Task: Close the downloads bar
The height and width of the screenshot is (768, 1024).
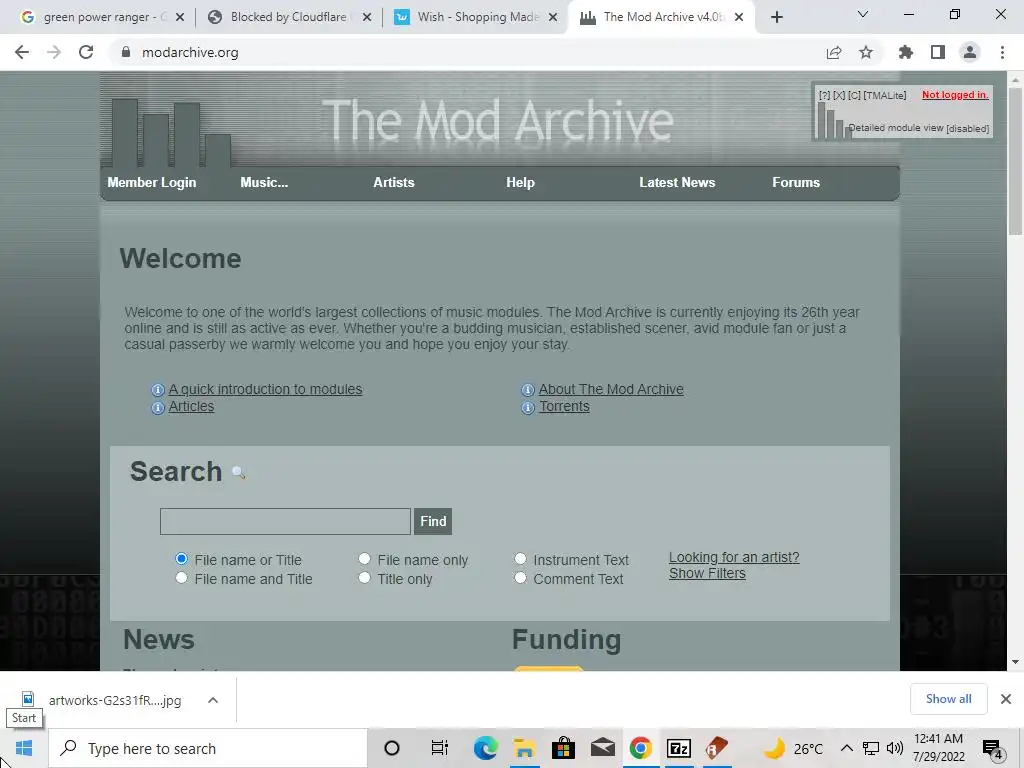Action: (1006, 699)
